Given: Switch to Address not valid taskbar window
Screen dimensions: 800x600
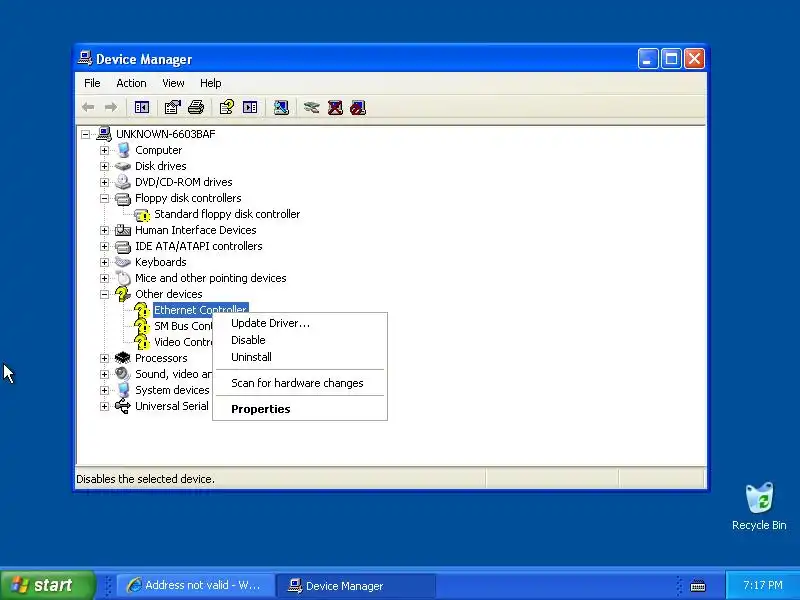Looking at the screenshot, I should [x=195, y=585].
